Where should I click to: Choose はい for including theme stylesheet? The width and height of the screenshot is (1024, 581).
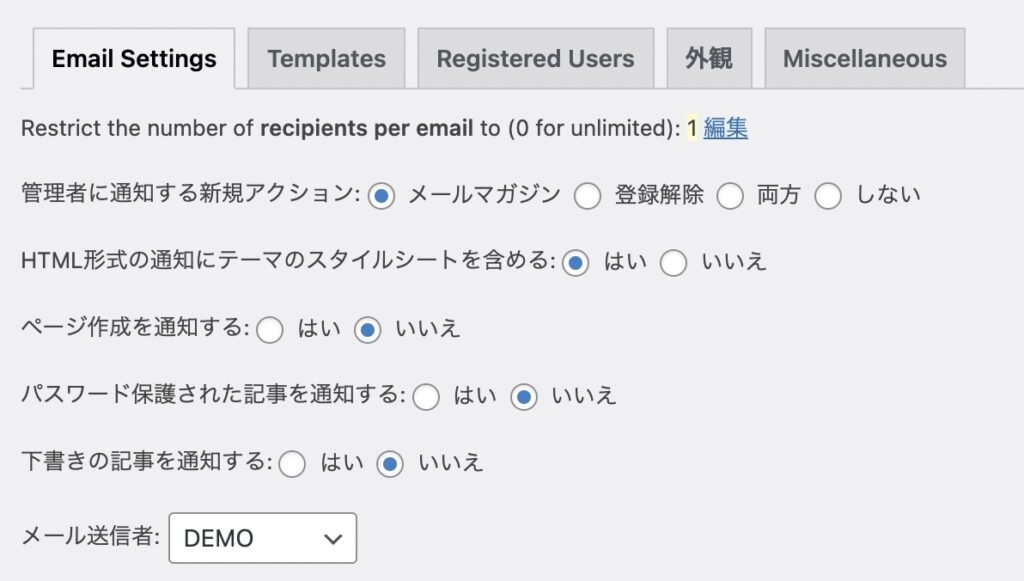pyautogui.click(x=575, y=263)
